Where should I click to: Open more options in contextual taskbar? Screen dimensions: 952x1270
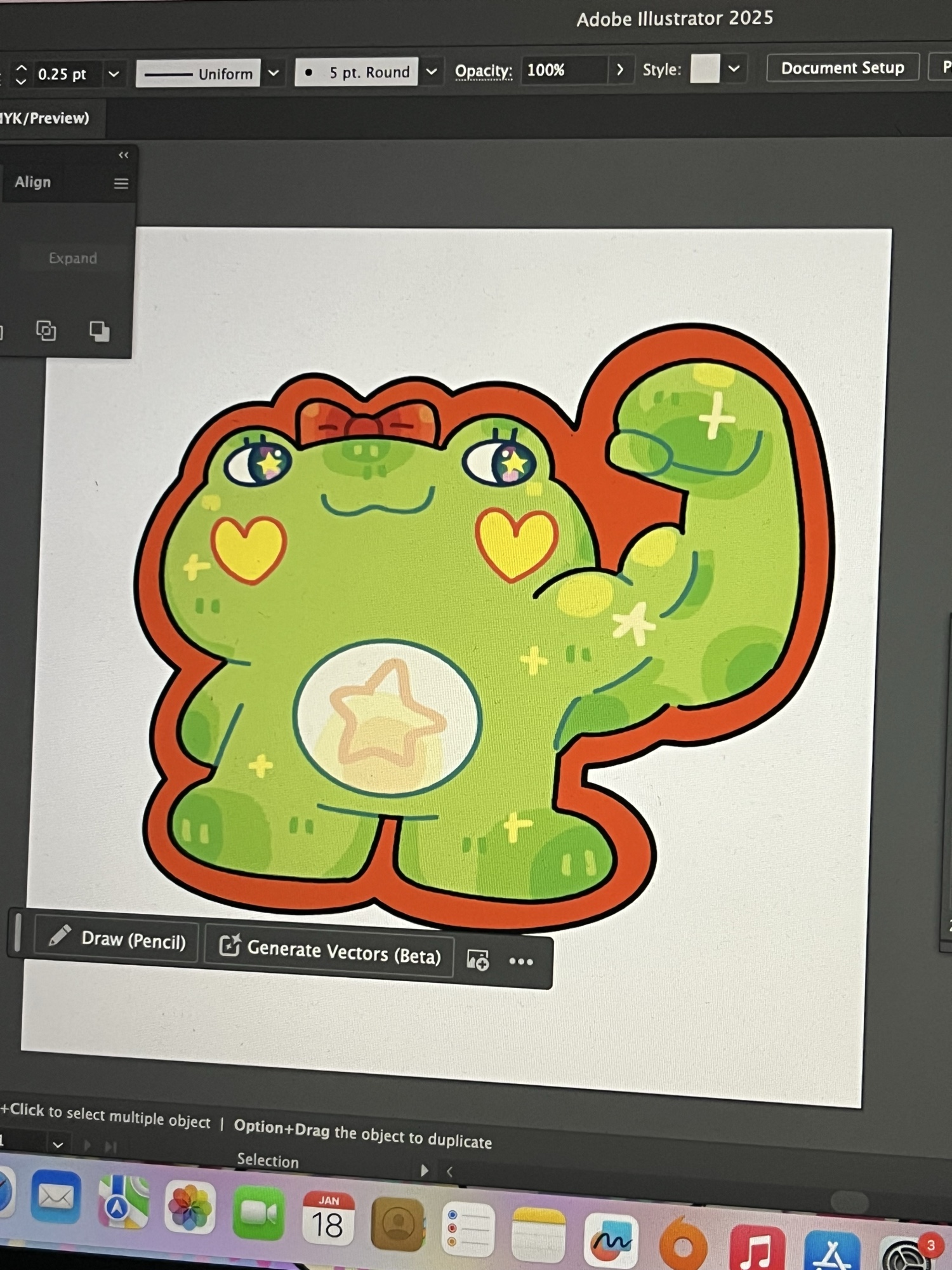tap(521, 961)
